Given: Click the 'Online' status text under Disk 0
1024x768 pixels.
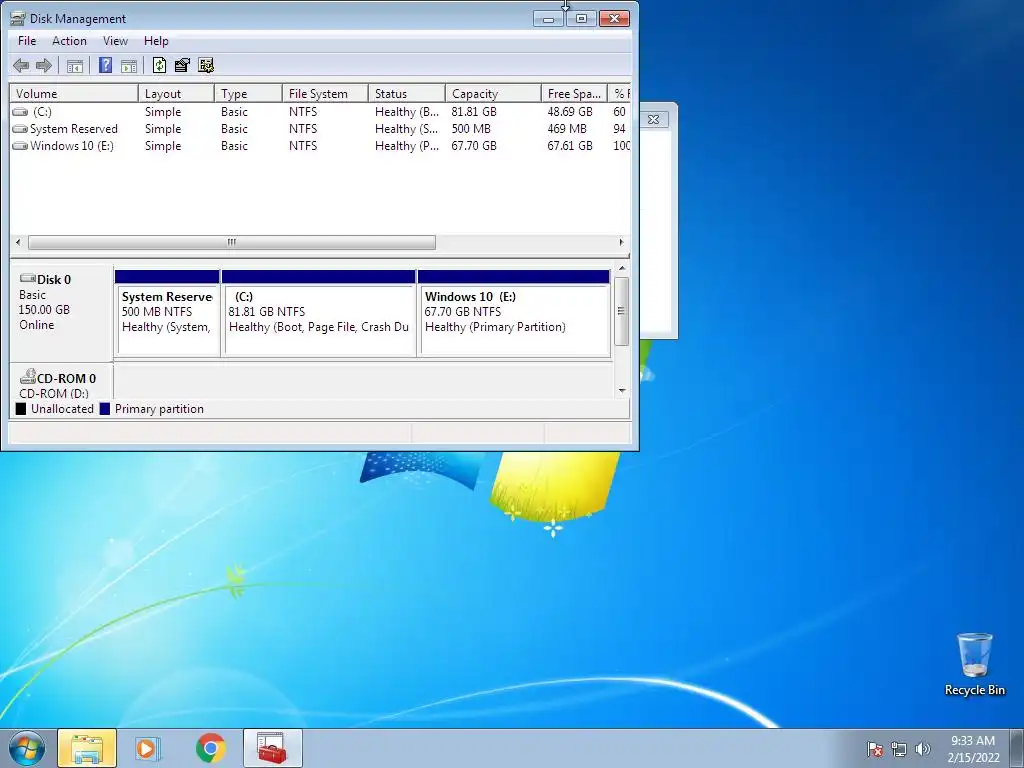Looking at the screenshot, I should tap(37, 325).
